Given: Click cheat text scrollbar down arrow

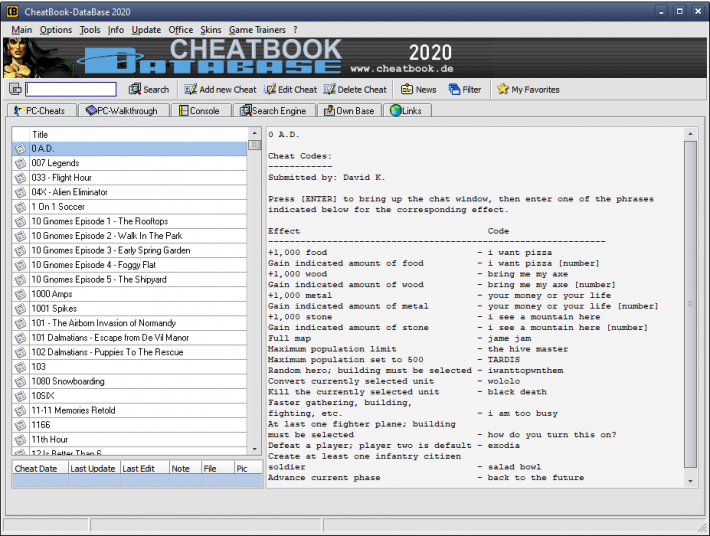Looking at the screenshot, I should pos(690,481).
